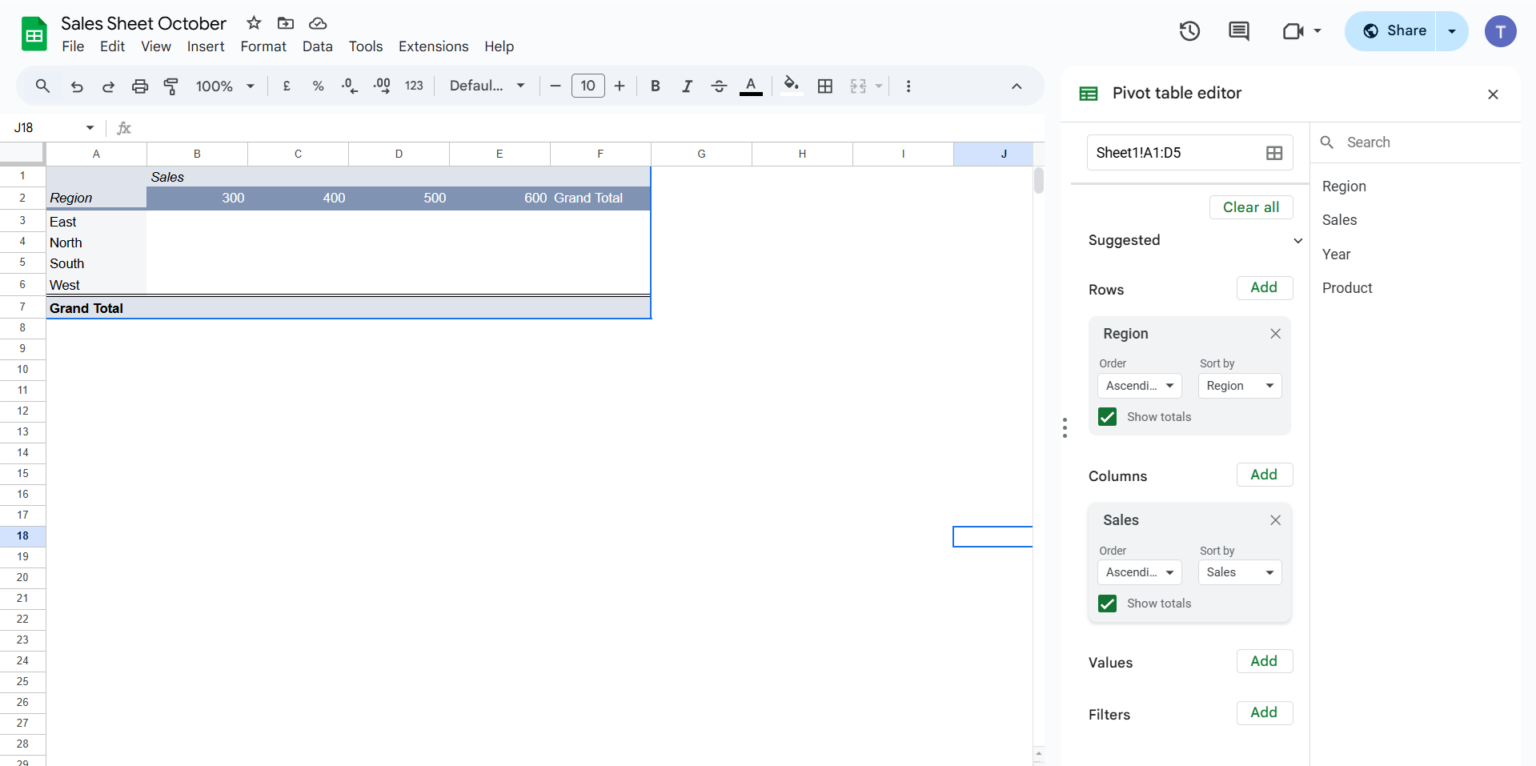Click Clear all in the pivot editor
The width and height of the screenshot is (1536, 766).
pyautogui.click(x=1251, y=207)
